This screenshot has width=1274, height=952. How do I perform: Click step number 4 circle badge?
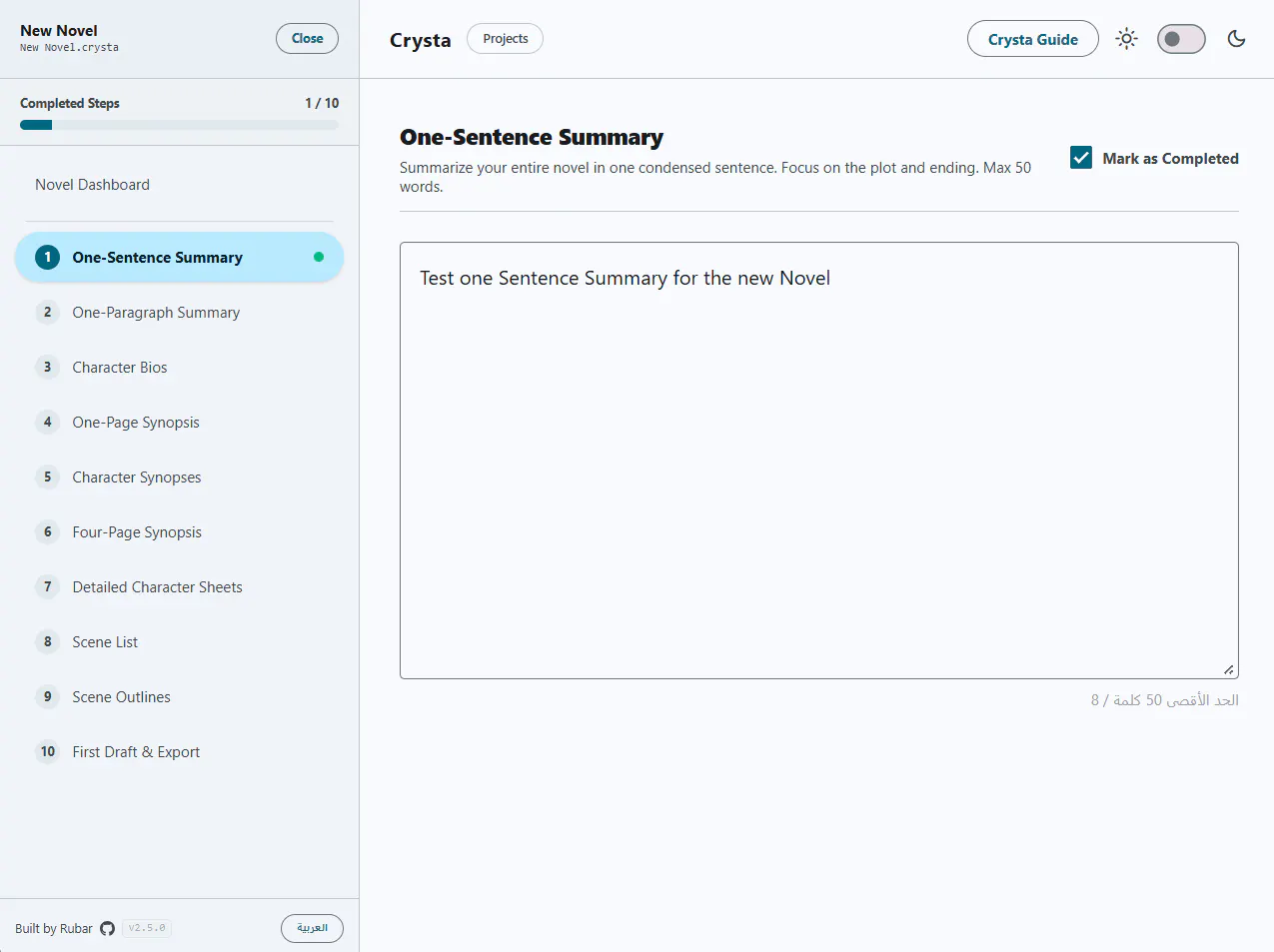47,422
